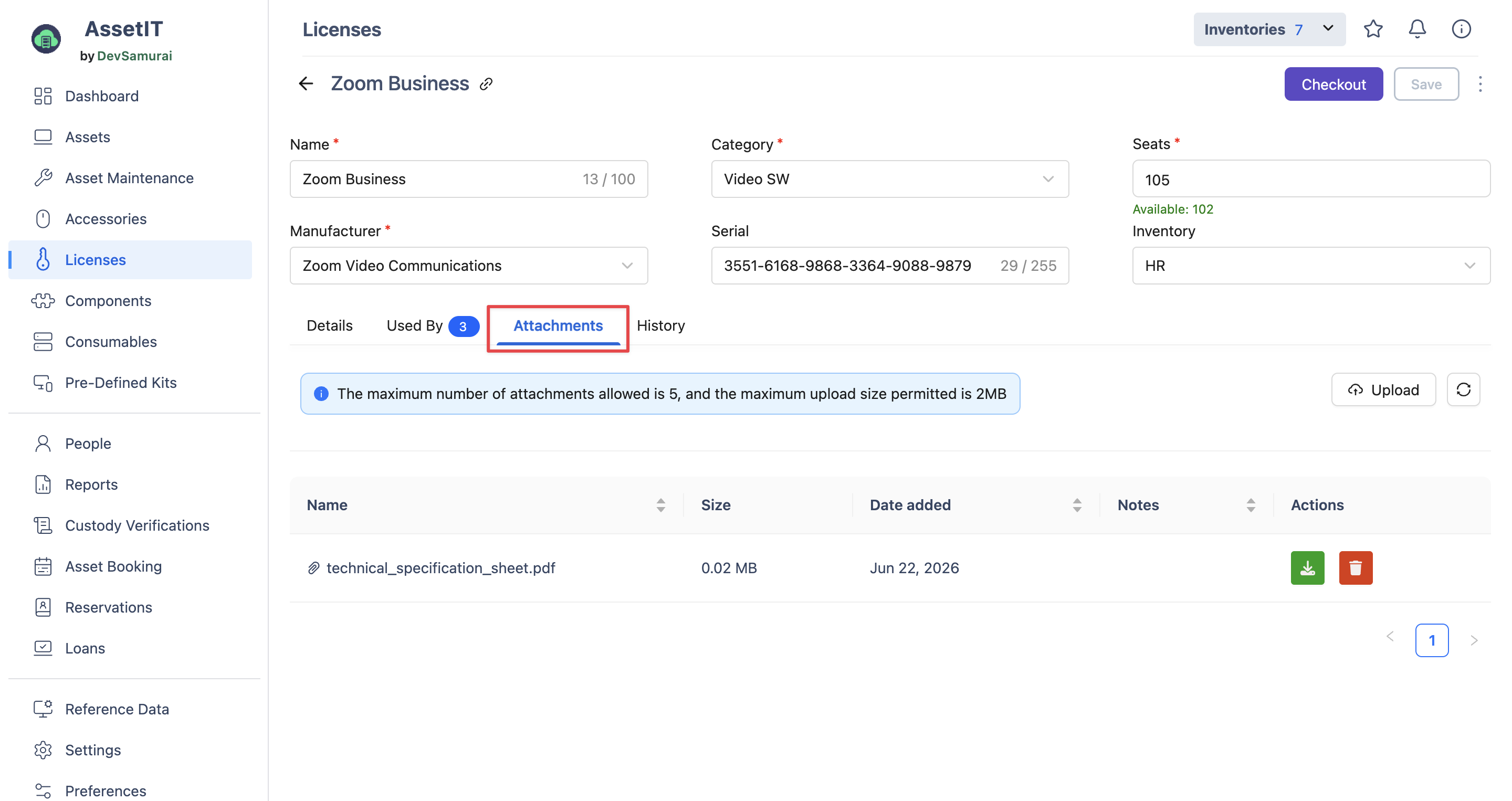
Task: Click the Licenses page heading
Action: point(342,29)
